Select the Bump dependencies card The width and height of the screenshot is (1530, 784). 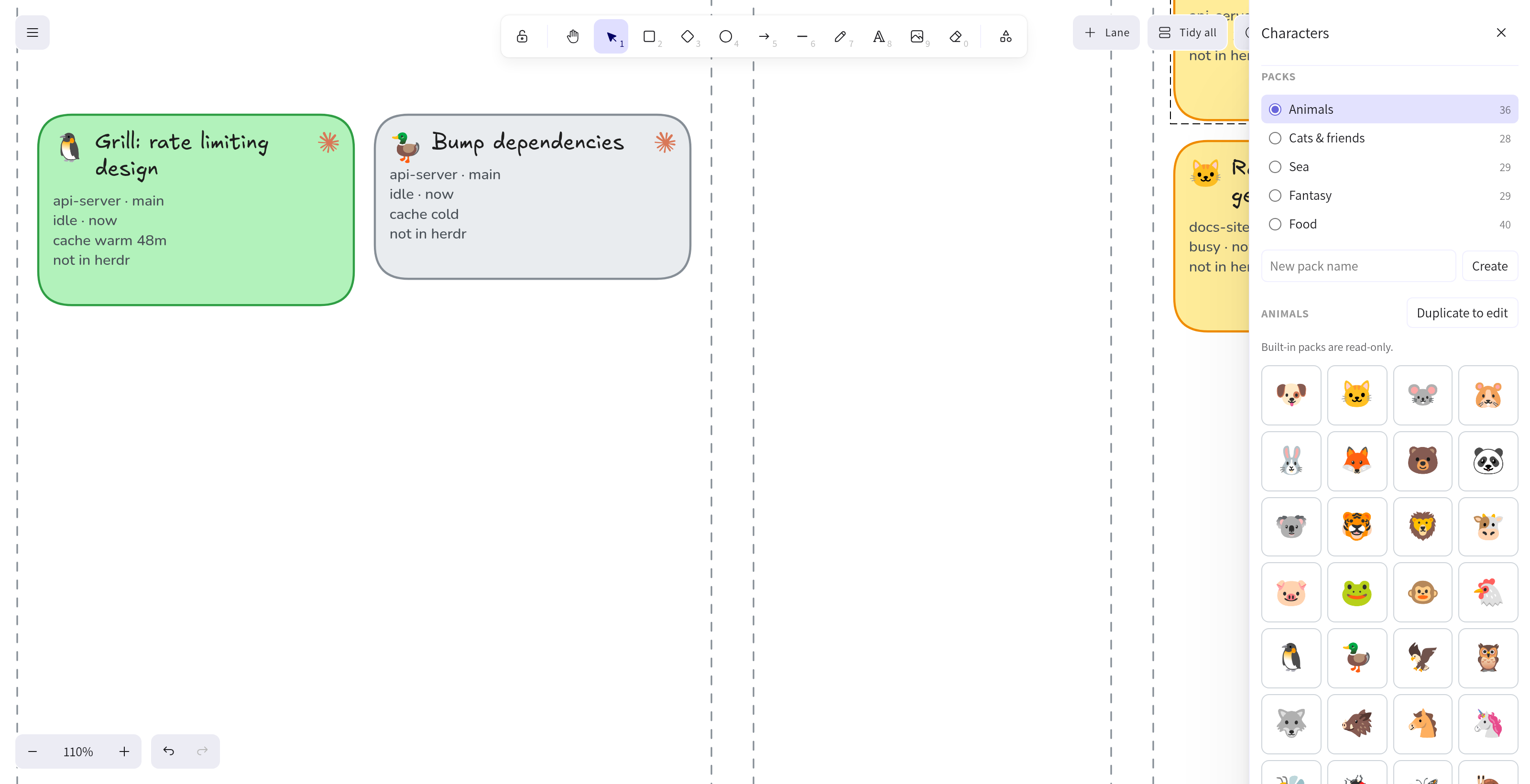[x=533, y=196]
